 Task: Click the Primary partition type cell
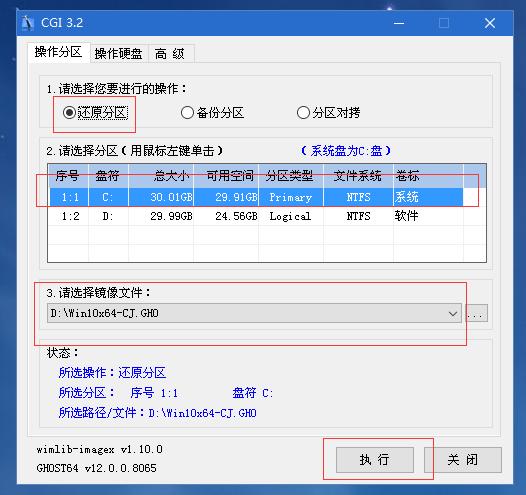(x=291, y=197)
